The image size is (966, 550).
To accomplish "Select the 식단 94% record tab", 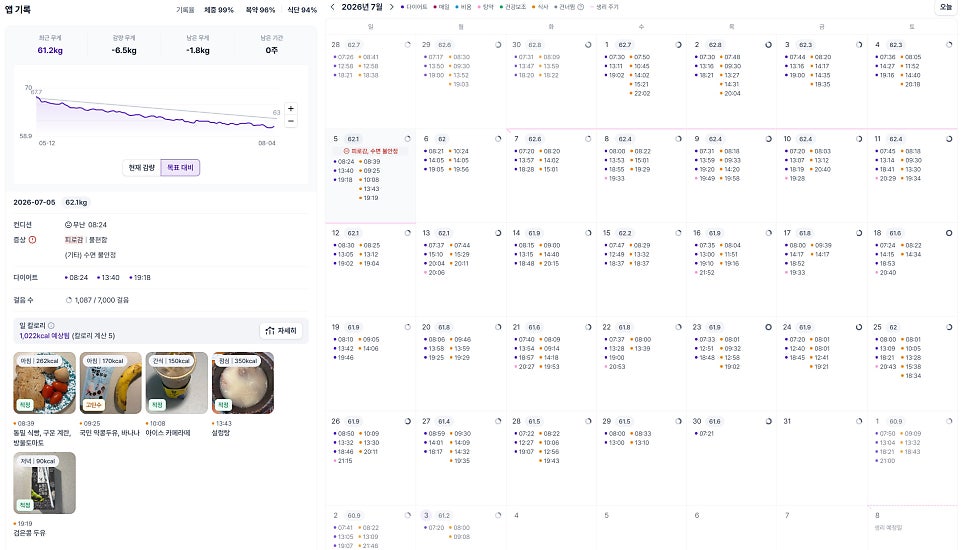I will [x=302, y=10].
